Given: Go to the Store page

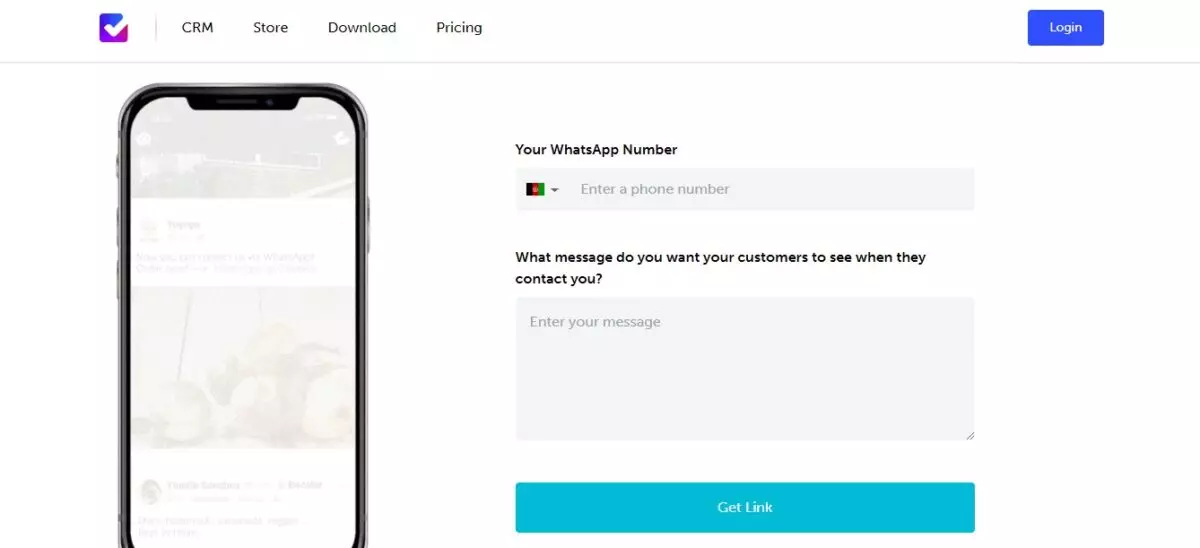Looking at the screenshot, I should (x=270, y=28).
